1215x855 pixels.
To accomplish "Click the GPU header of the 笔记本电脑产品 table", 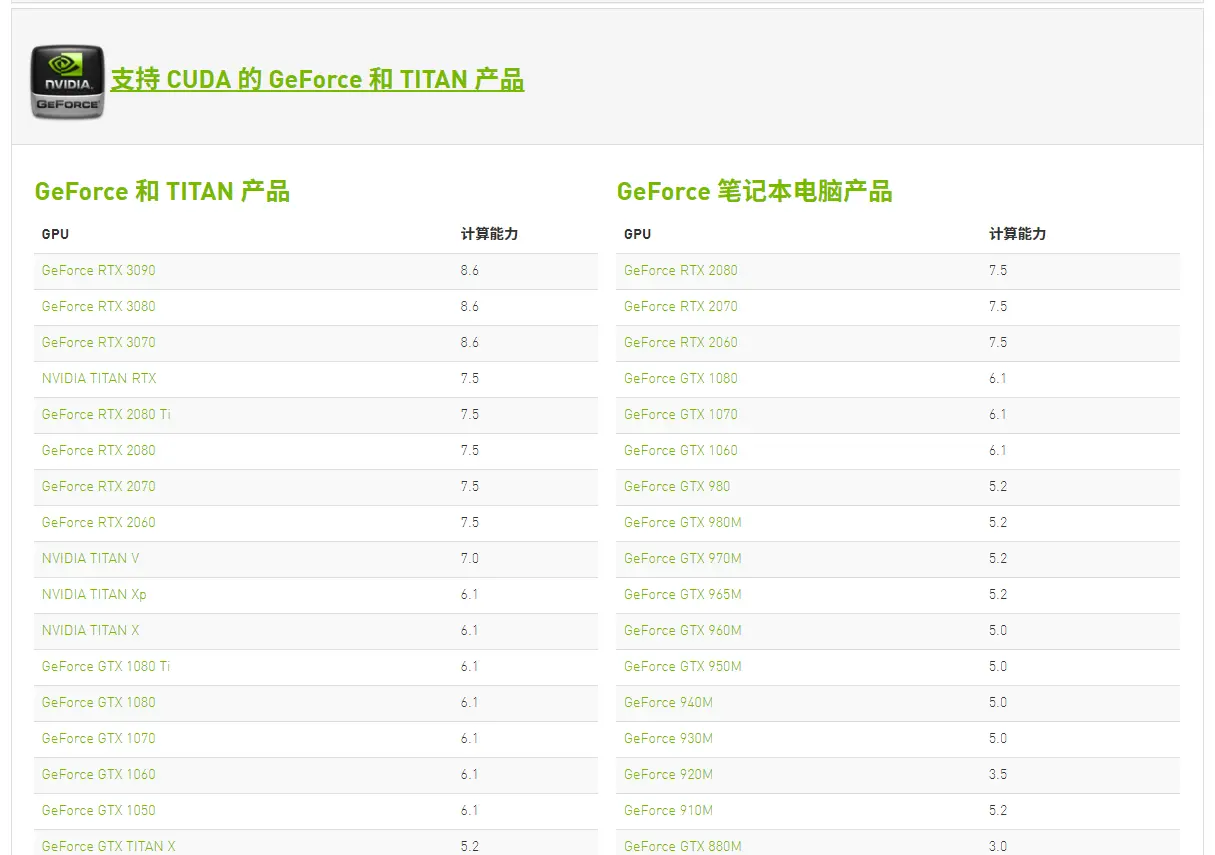I will coord(637,234).
